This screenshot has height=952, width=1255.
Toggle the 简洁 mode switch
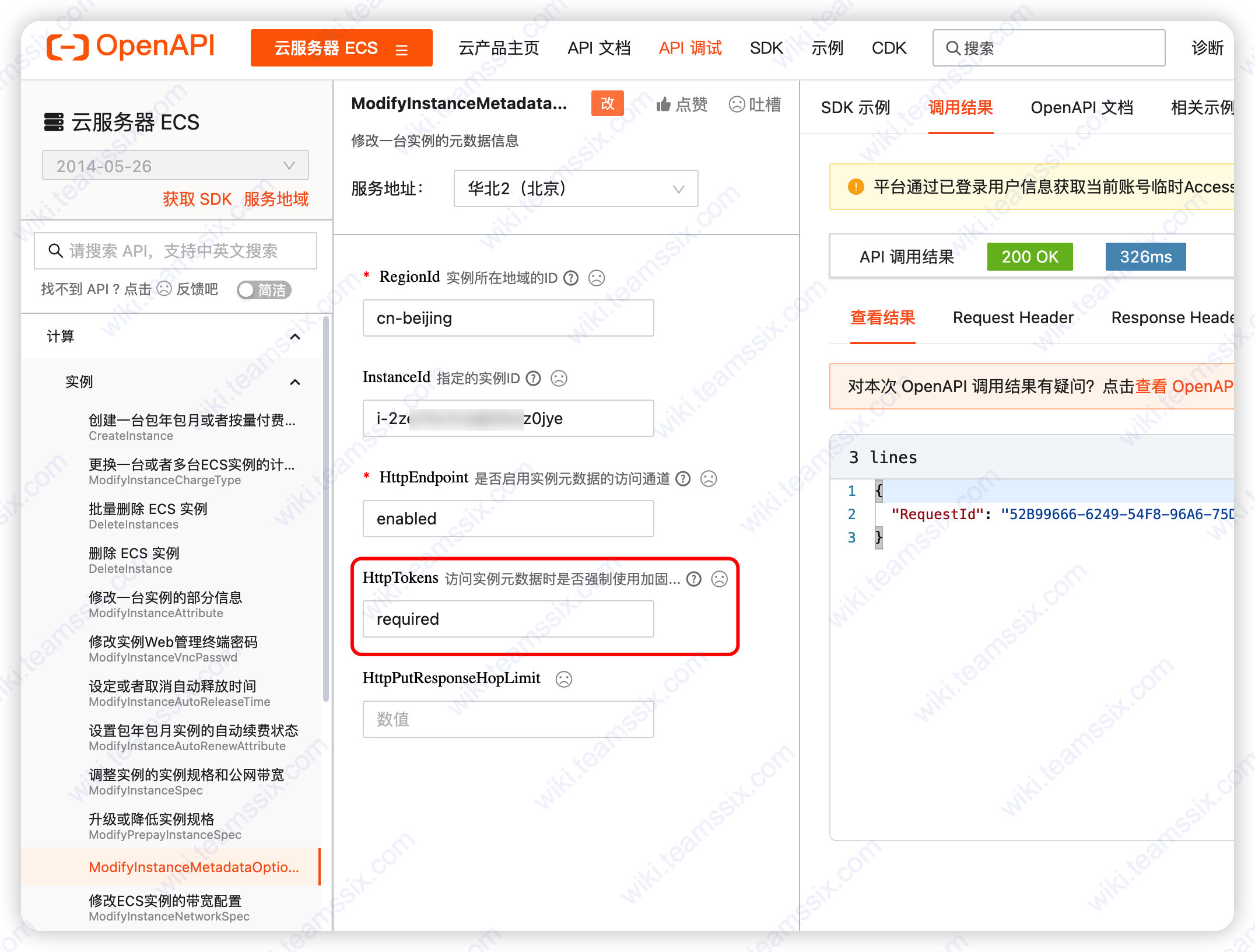pos(264,290)
